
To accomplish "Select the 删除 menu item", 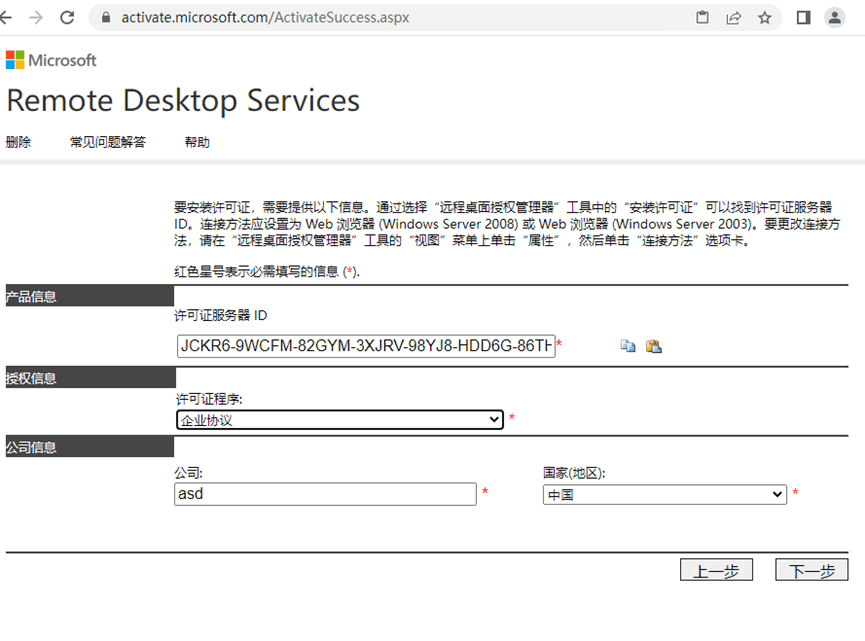I will [x=17, y=141].
